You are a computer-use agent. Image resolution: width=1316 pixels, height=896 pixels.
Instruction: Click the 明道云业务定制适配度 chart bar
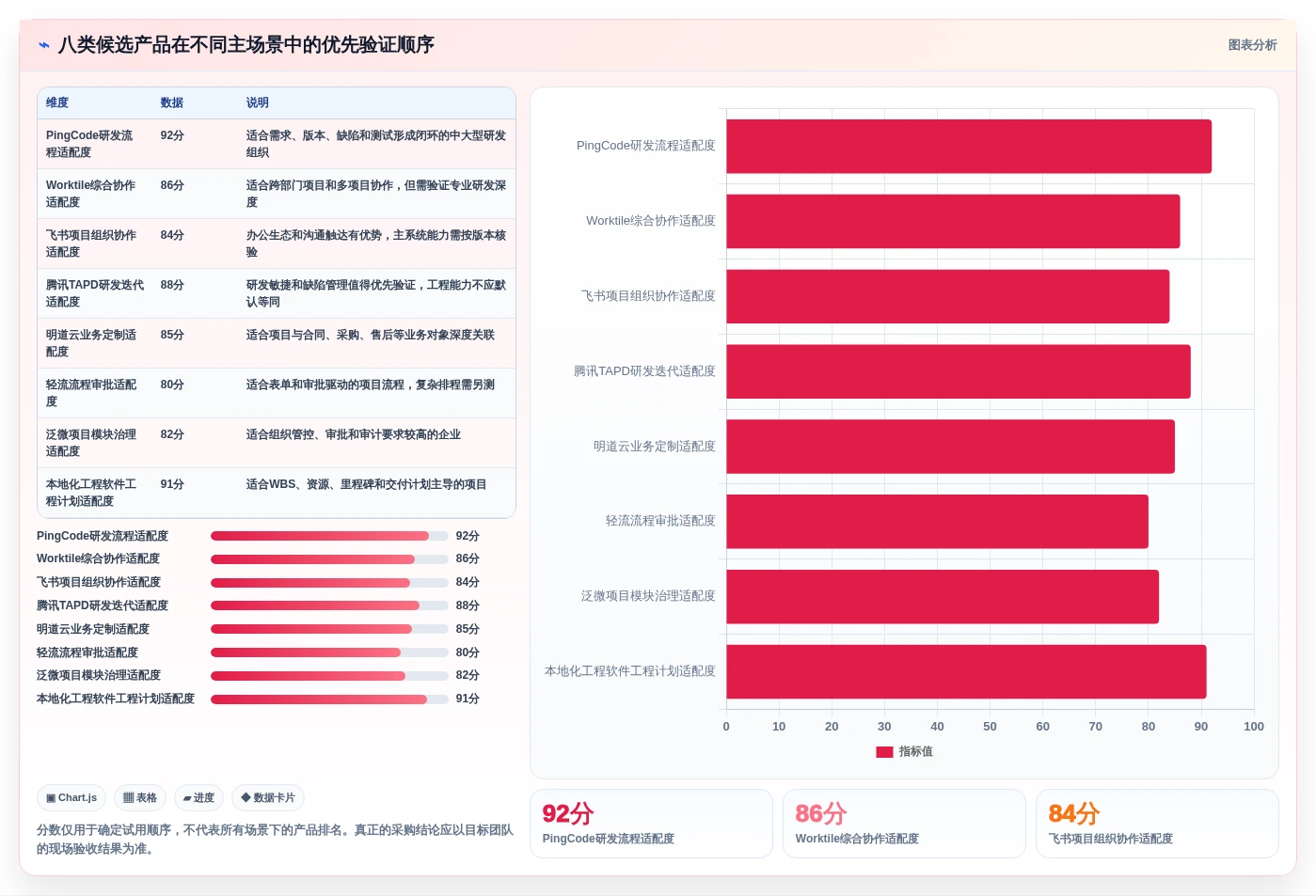950,447
